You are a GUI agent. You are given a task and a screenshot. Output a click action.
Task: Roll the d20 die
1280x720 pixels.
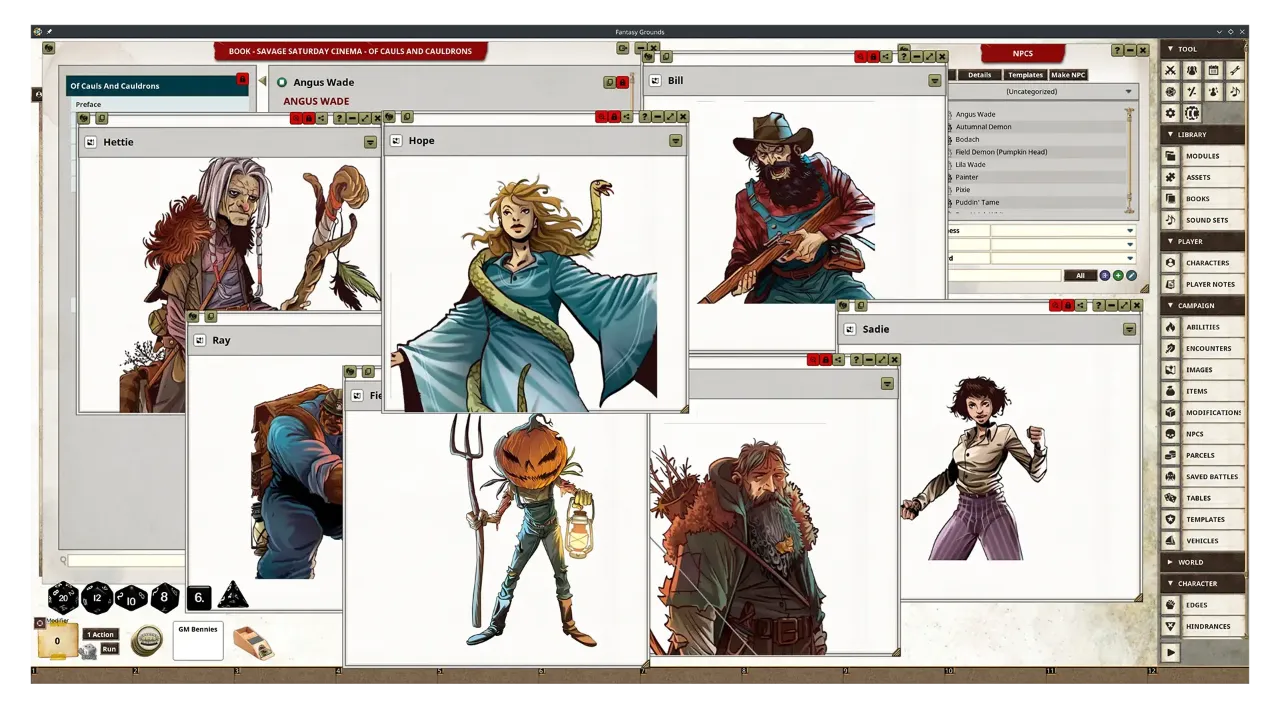(x=63, y=598)
